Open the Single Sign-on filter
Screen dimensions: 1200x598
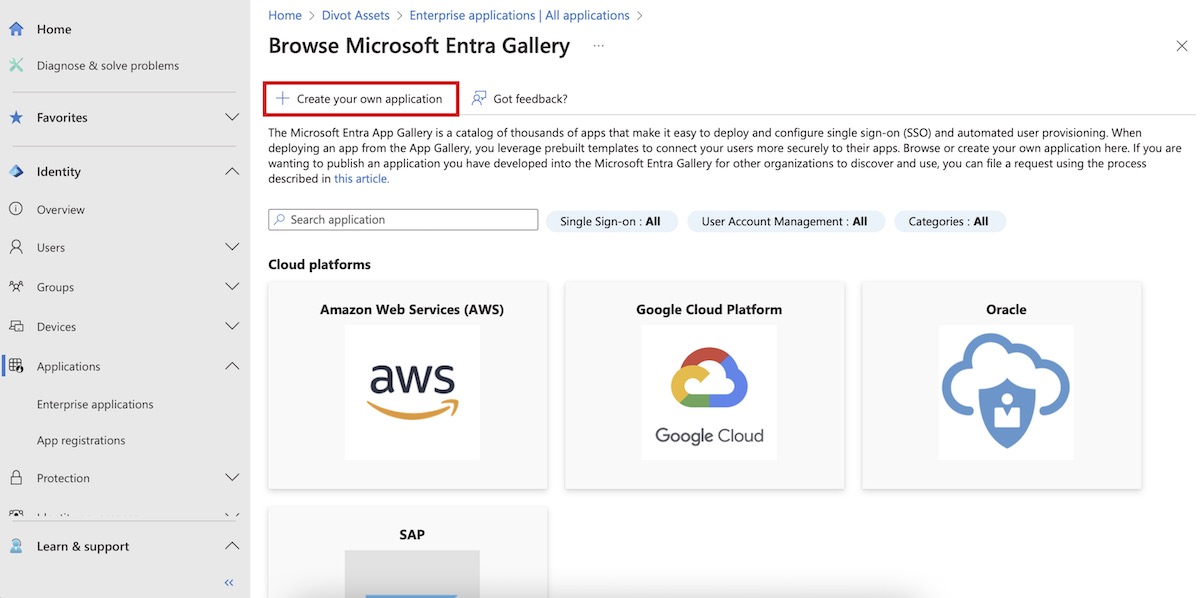(x=610, y=222)
